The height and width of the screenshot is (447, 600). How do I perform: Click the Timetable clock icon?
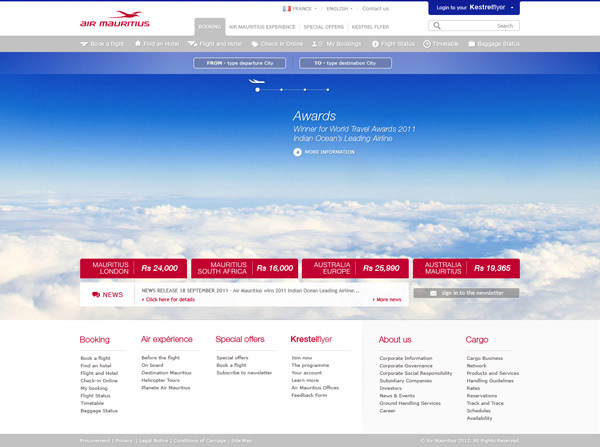(427, 44)
